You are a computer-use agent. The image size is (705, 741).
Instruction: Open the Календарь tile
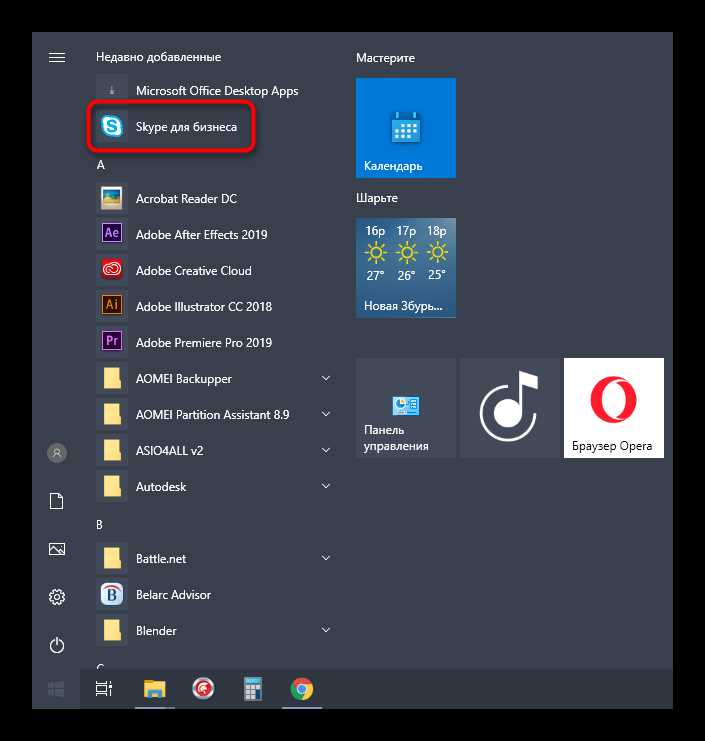click(406, 128)
